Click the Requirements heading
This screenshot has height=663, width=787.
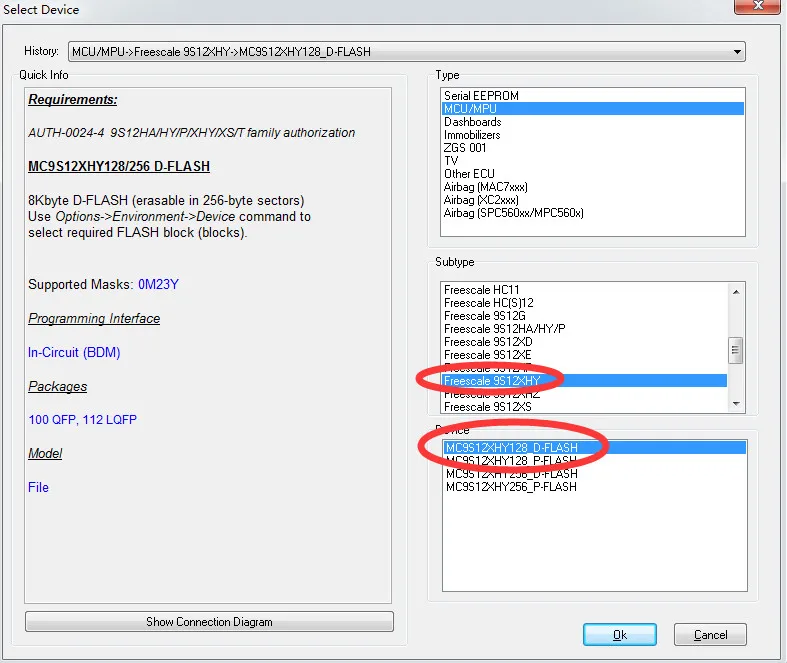click(73, 99)
